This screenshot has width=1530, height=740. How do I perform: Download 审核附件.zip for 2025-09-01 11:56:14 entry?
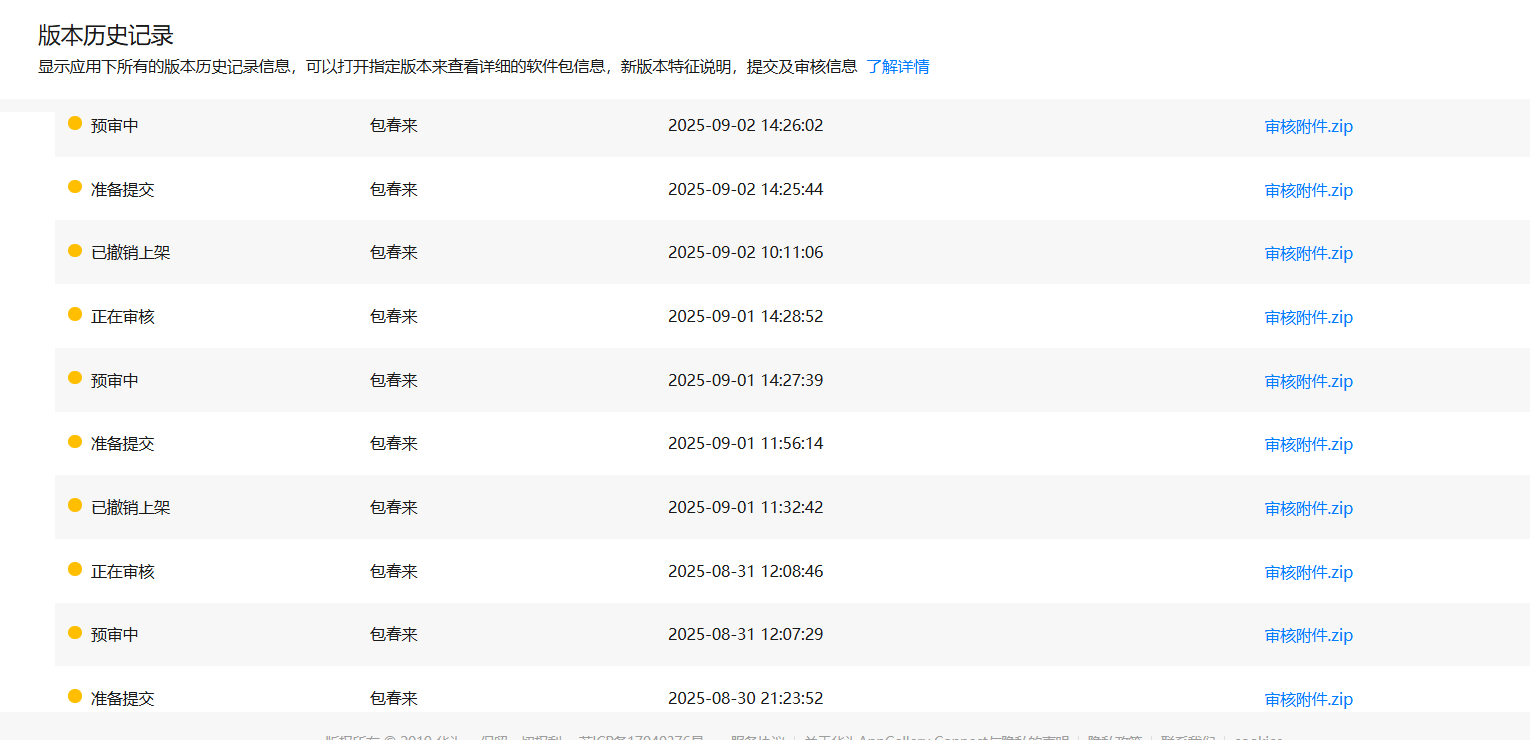coord(1308,445)
